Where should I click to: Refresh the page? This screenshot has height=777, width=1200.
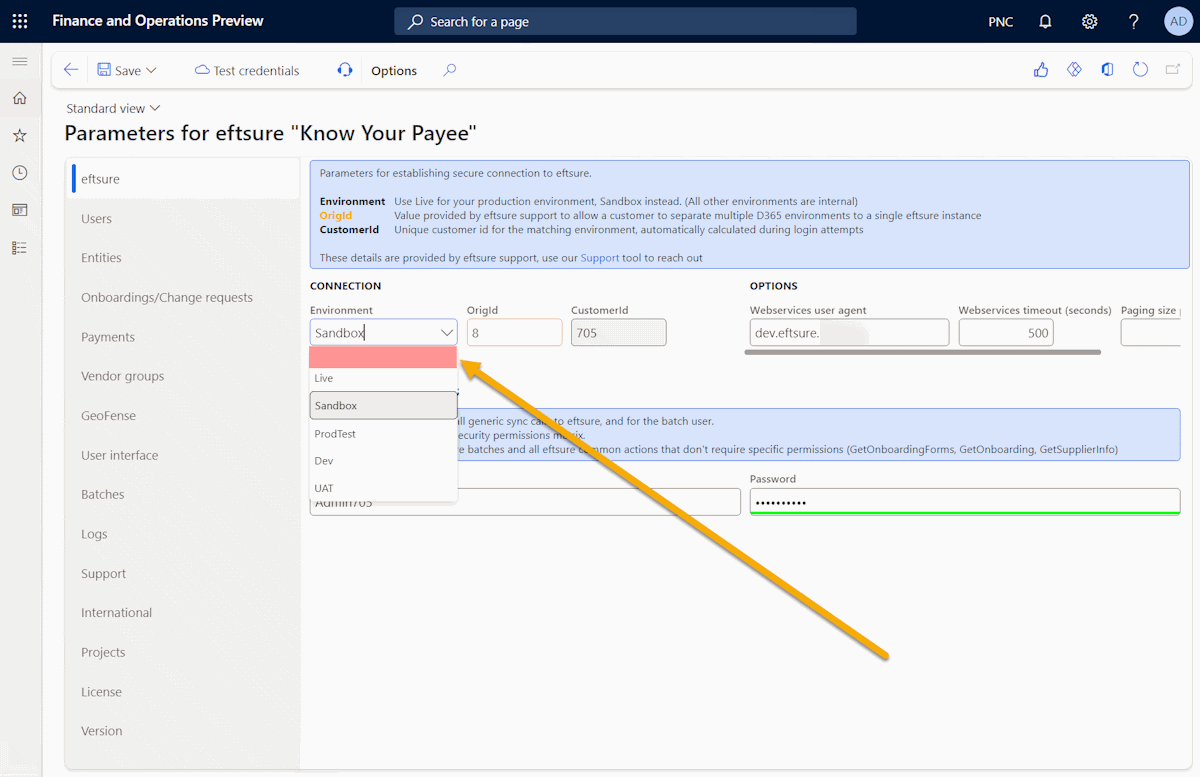[1140, 70]
